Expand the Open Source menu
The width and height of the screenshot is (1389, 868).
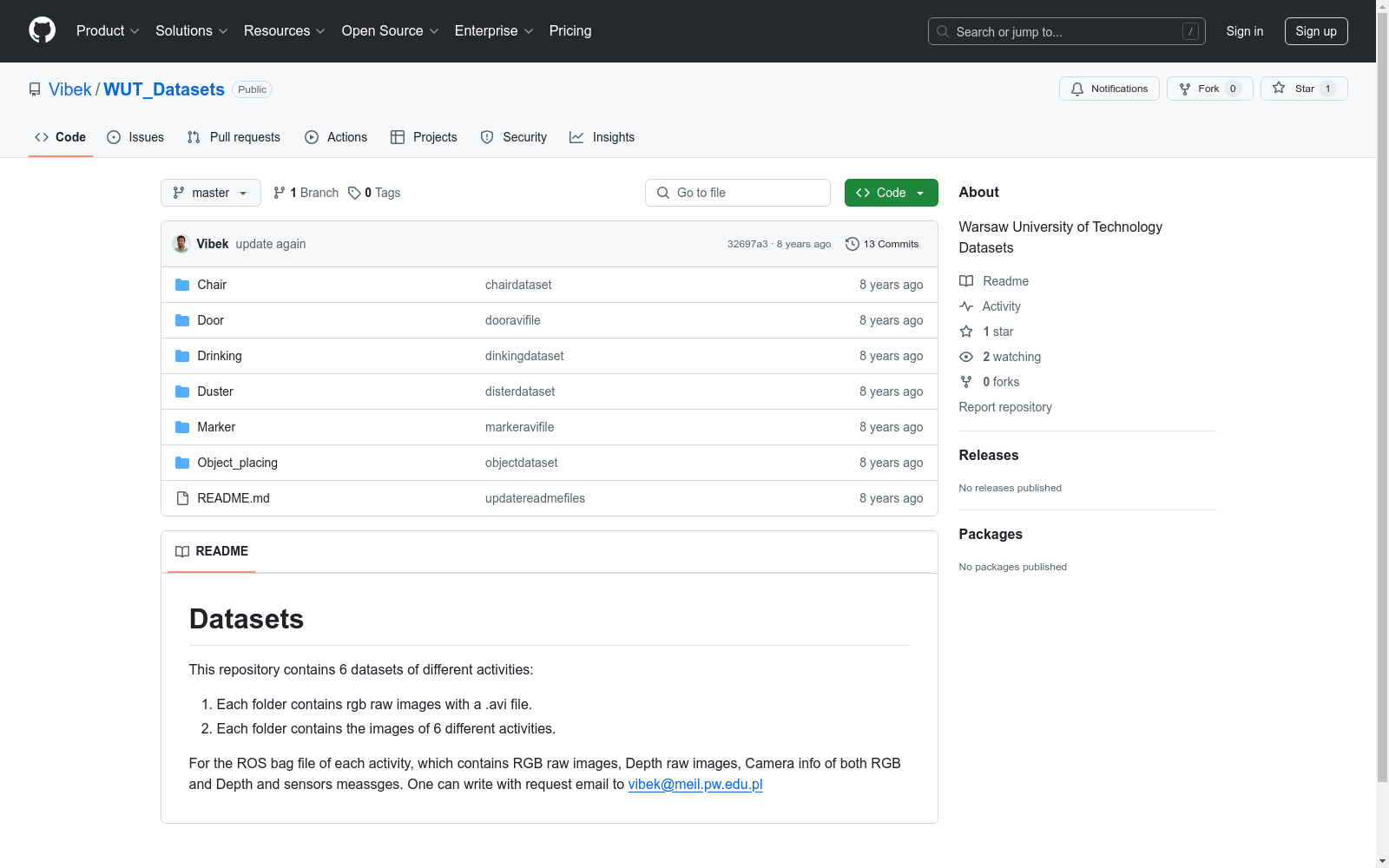(391, 30)
